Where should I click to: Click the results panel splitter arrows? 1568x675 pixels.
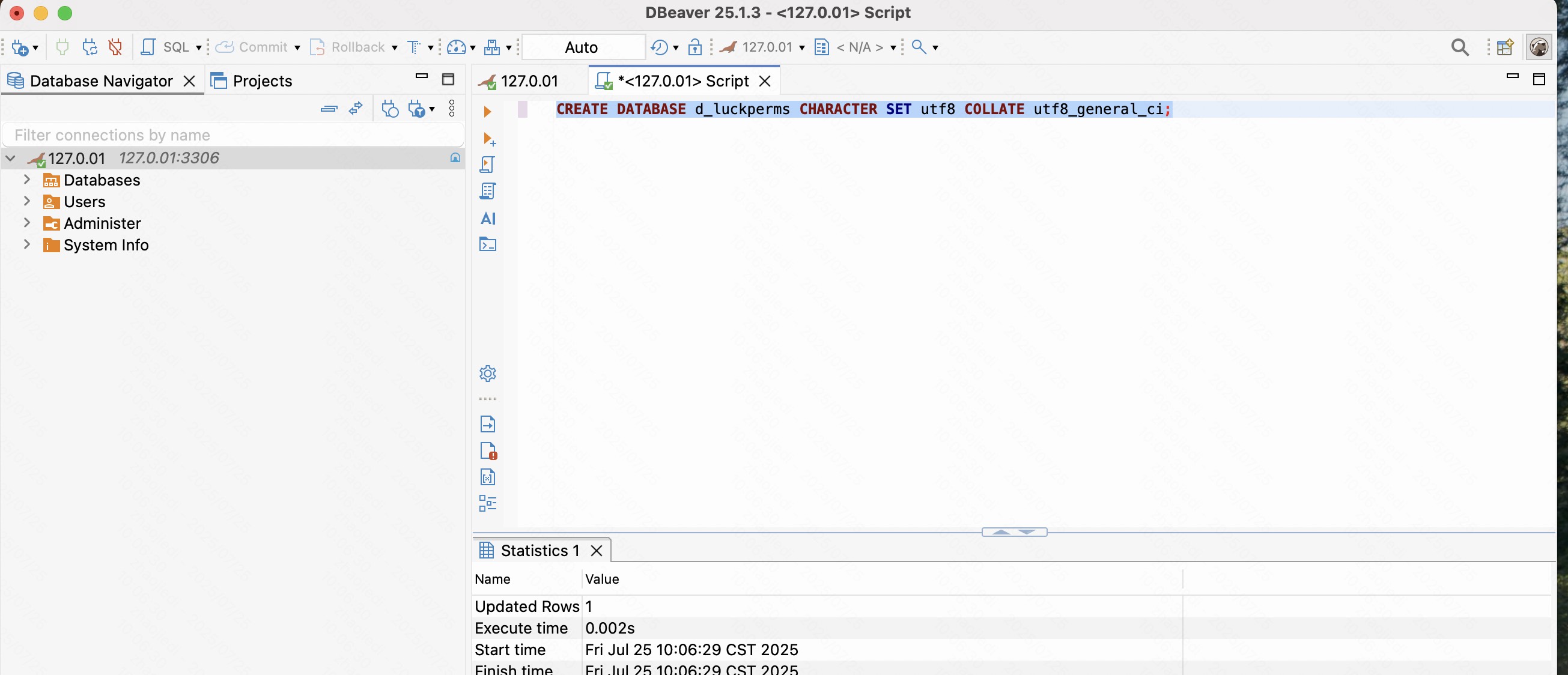[x=1014, y=532]
